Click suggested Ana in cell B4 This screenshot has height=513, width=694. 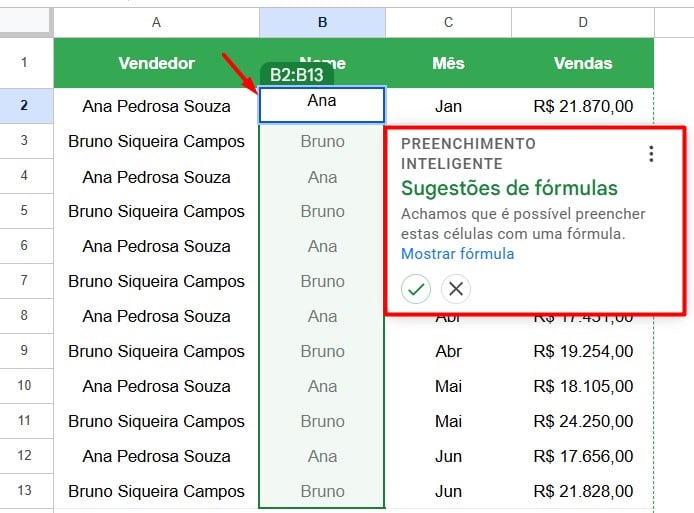322,177
